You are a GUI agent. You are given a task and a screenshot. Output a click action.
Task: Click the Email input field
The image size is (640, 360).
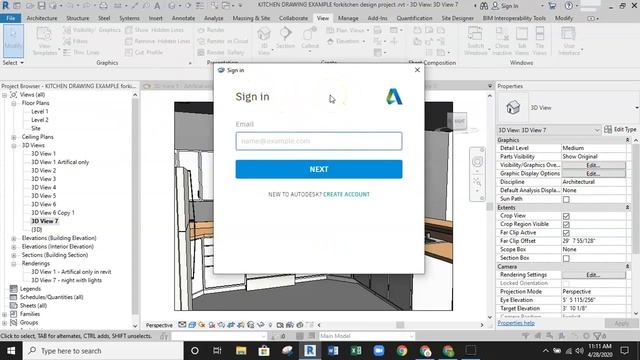click(x=319, y=141)
